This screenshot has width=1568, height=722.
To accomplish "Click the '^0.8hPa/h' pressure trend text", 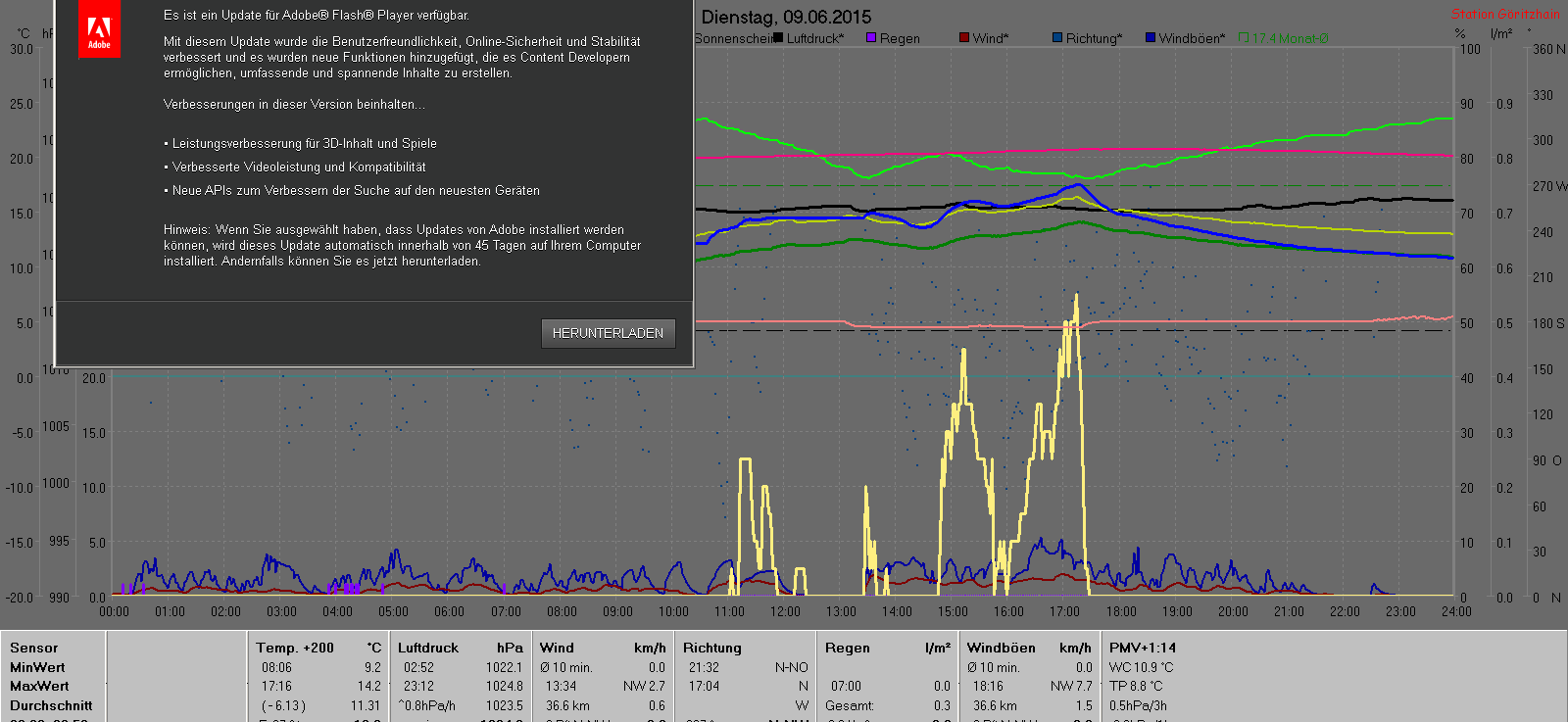I will pos(427,705).
